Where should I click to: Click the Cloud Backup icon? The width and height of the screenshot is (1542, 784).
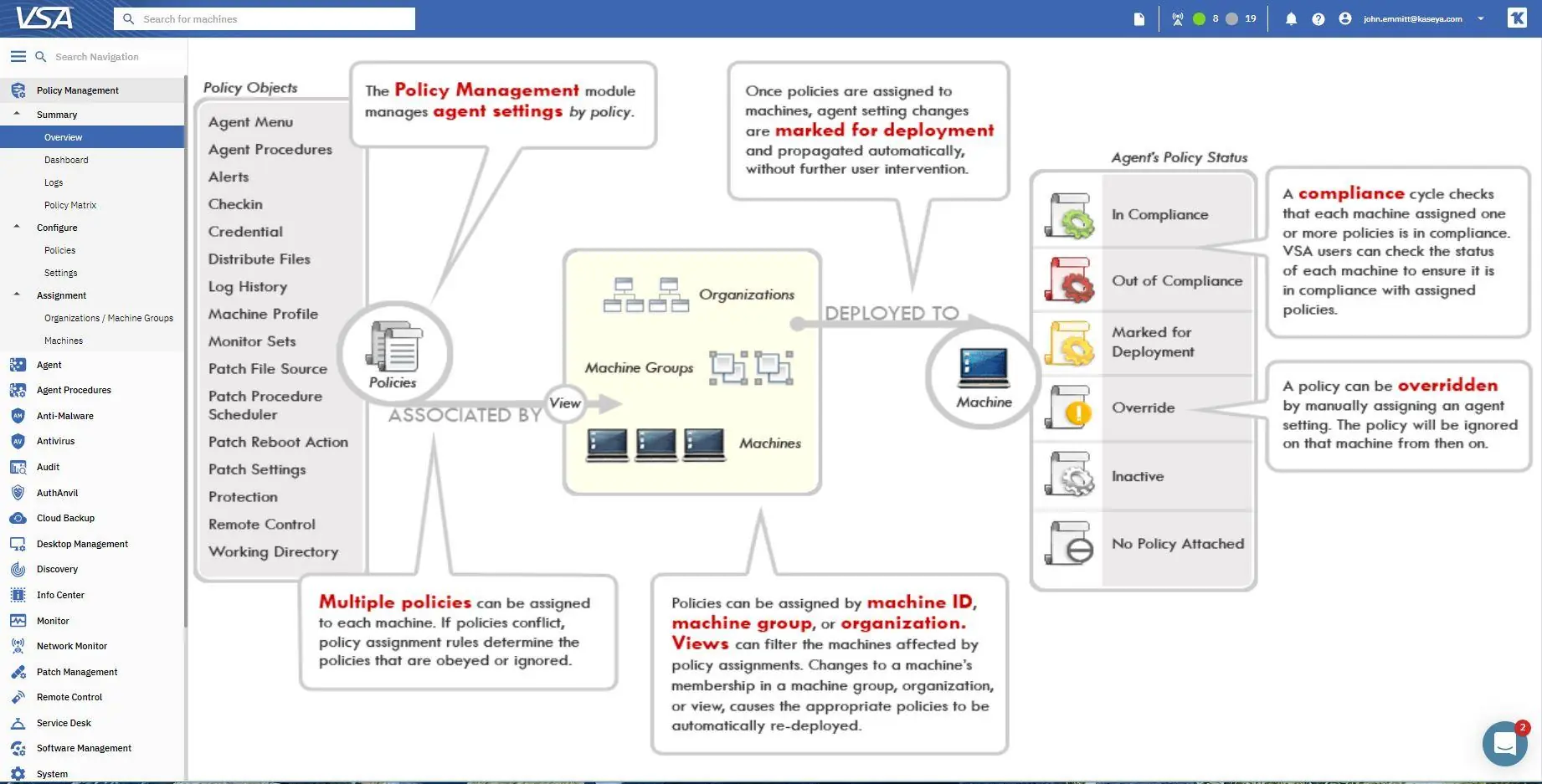(x=18, y=518)
